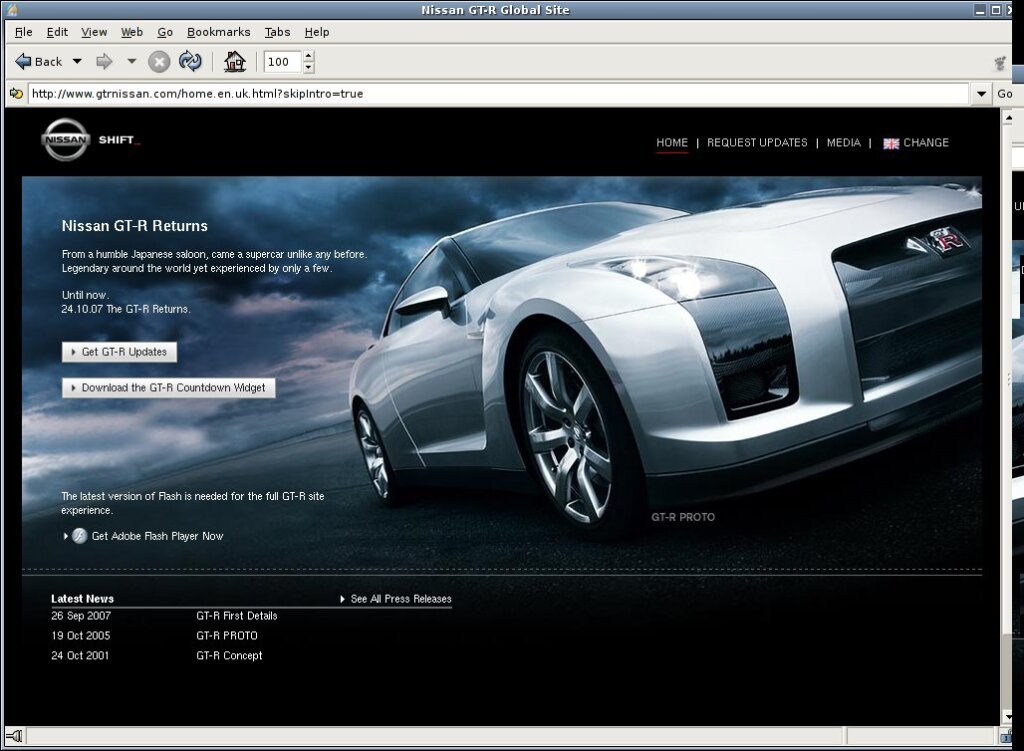
Task: Open the Back history dropdown arrow
Action: tap(77, 62)
